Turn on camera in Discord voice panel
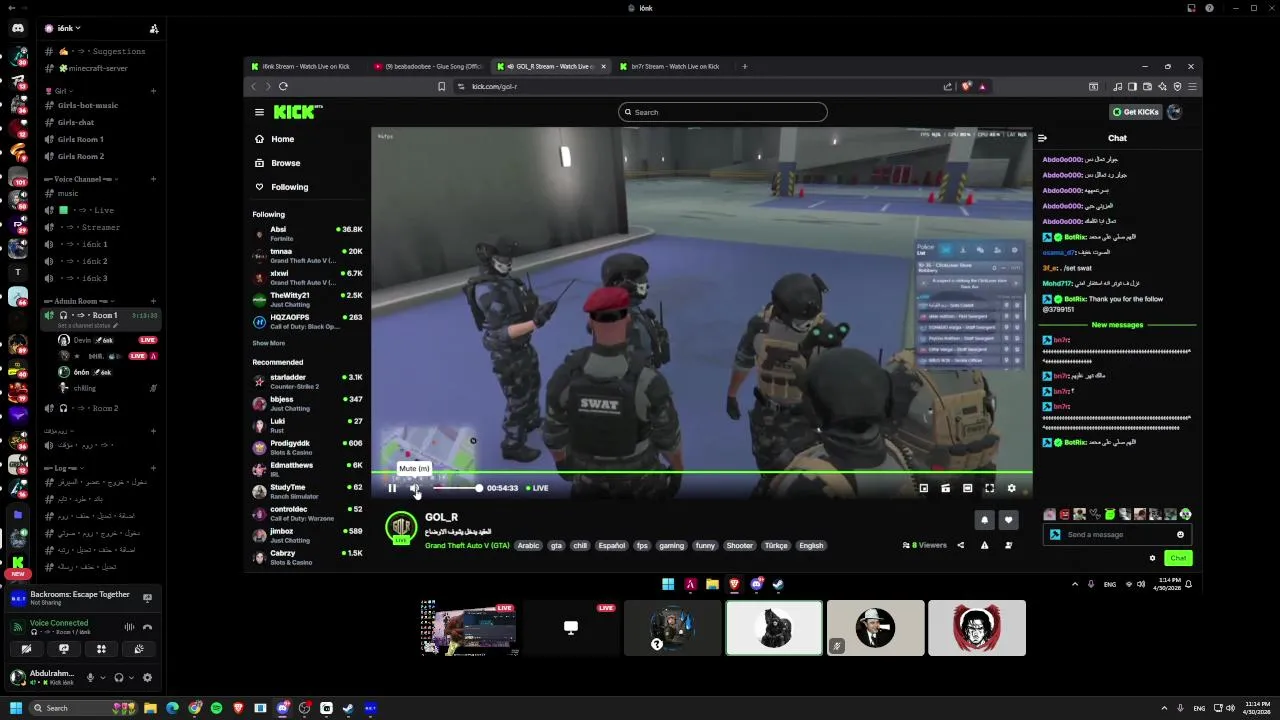This screenshot has height=720, width=1280. click(26, 649)
